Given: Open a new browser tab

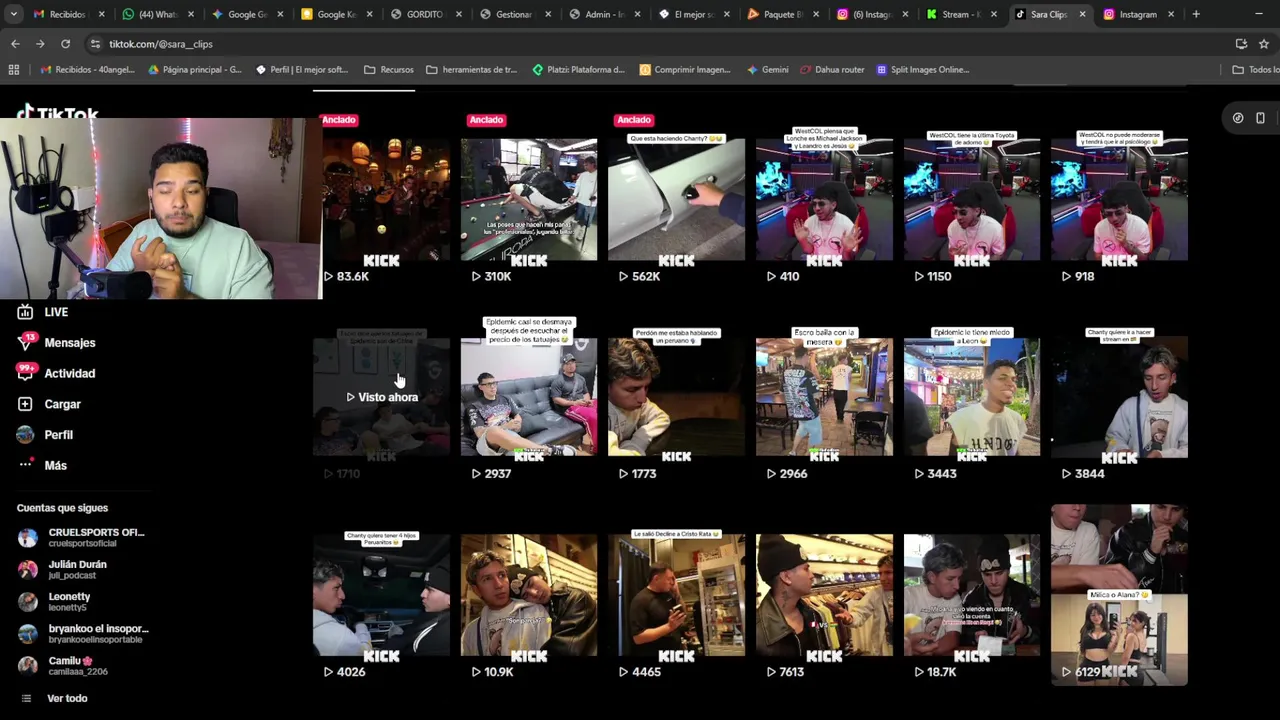Looking at the screenshot, I should pyautogui.click(x=1195, y=14).
